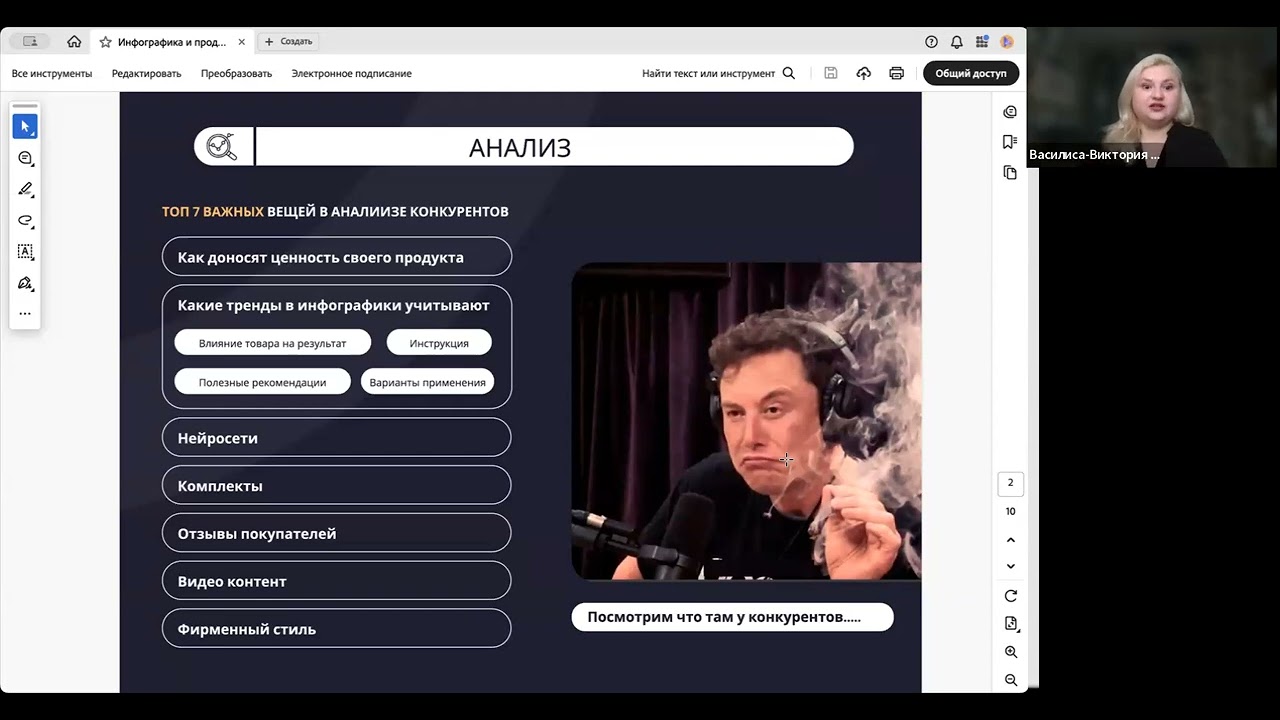Image resolution: width=1280 pixels, height=720 pixels.
Task: Click the Комплекты item
Action: (x=336, y=486)
